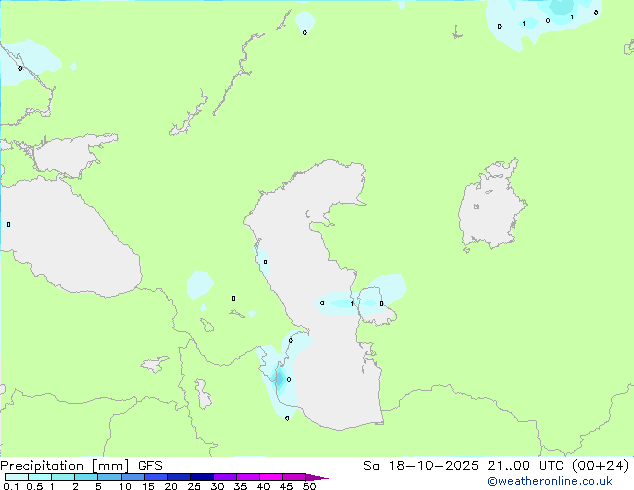Click the 'Precipitation [mm]' title text
The width and height of the screenshot is (634, 490).
64,466
